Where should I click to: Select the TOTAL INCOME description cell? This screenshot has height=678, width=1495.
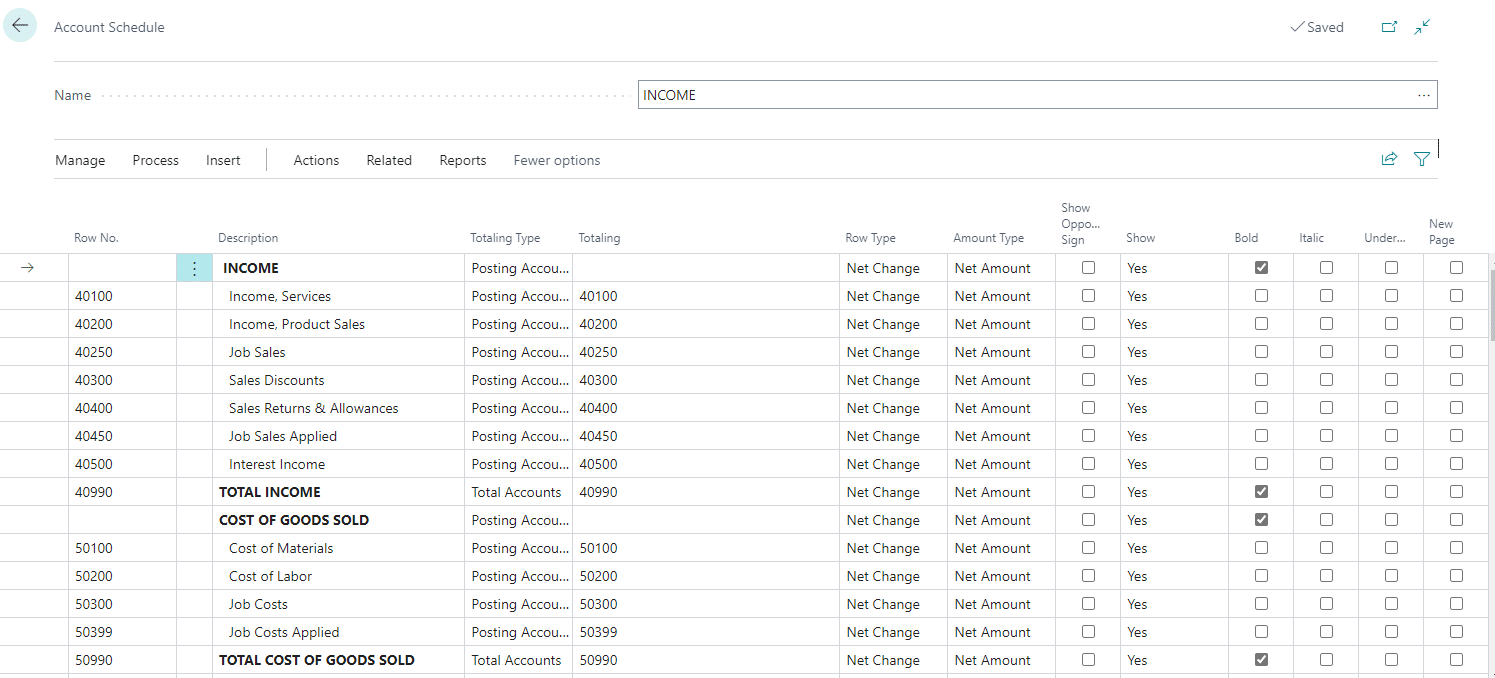tap(338, 492)
